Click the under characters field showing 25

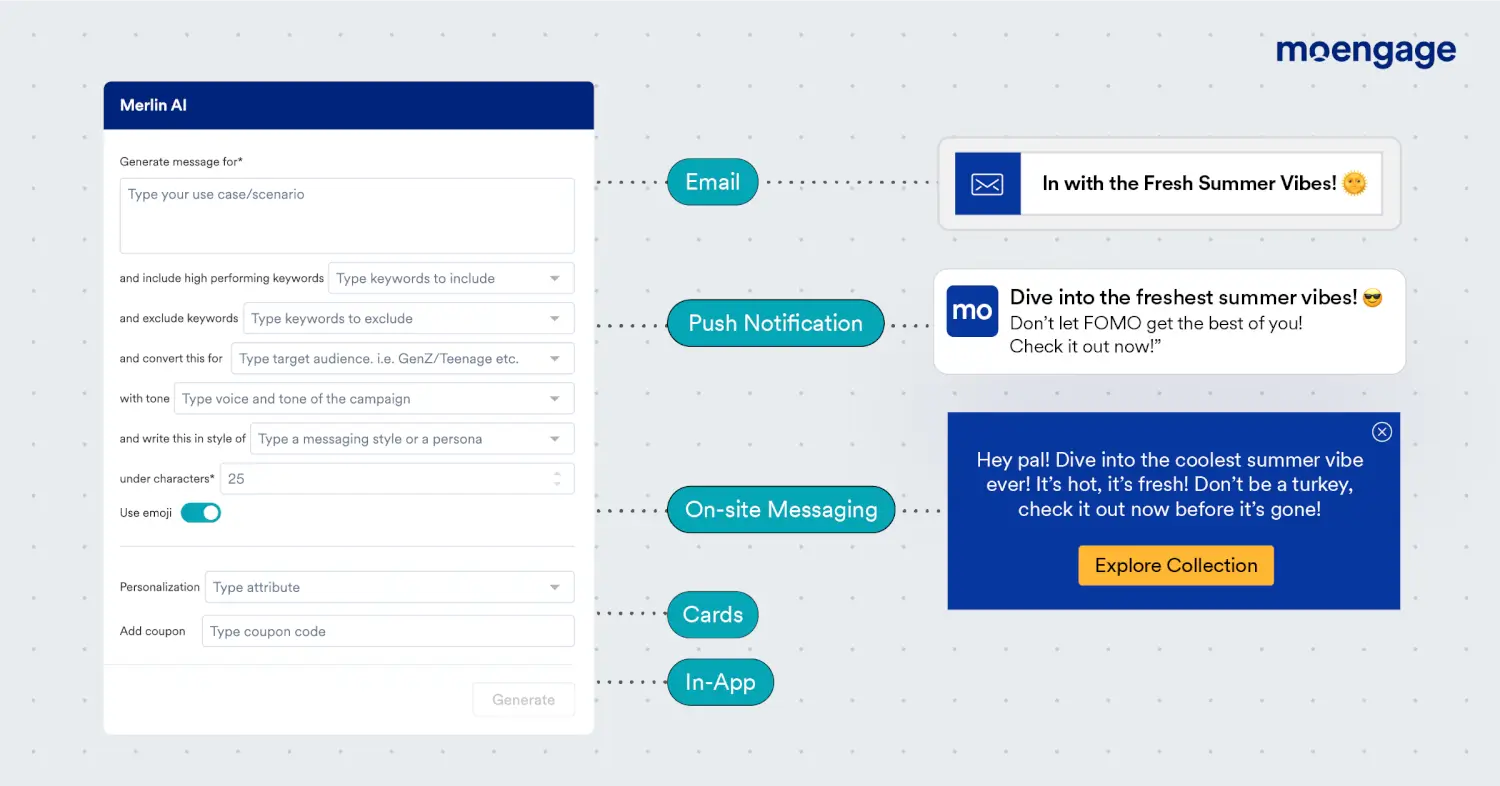pos(397,478)
